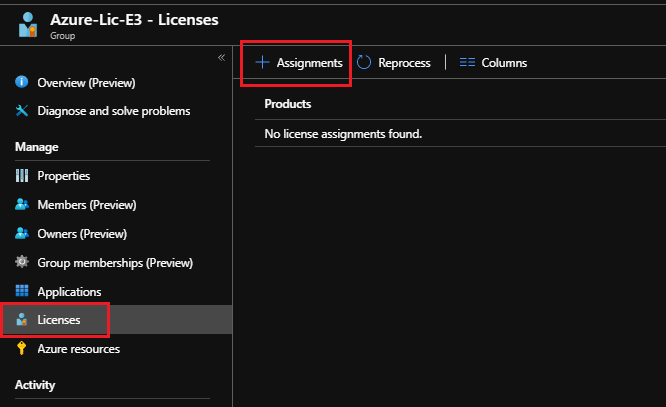
Task: Click the Properties bars icon
Action: click(21, 175)
